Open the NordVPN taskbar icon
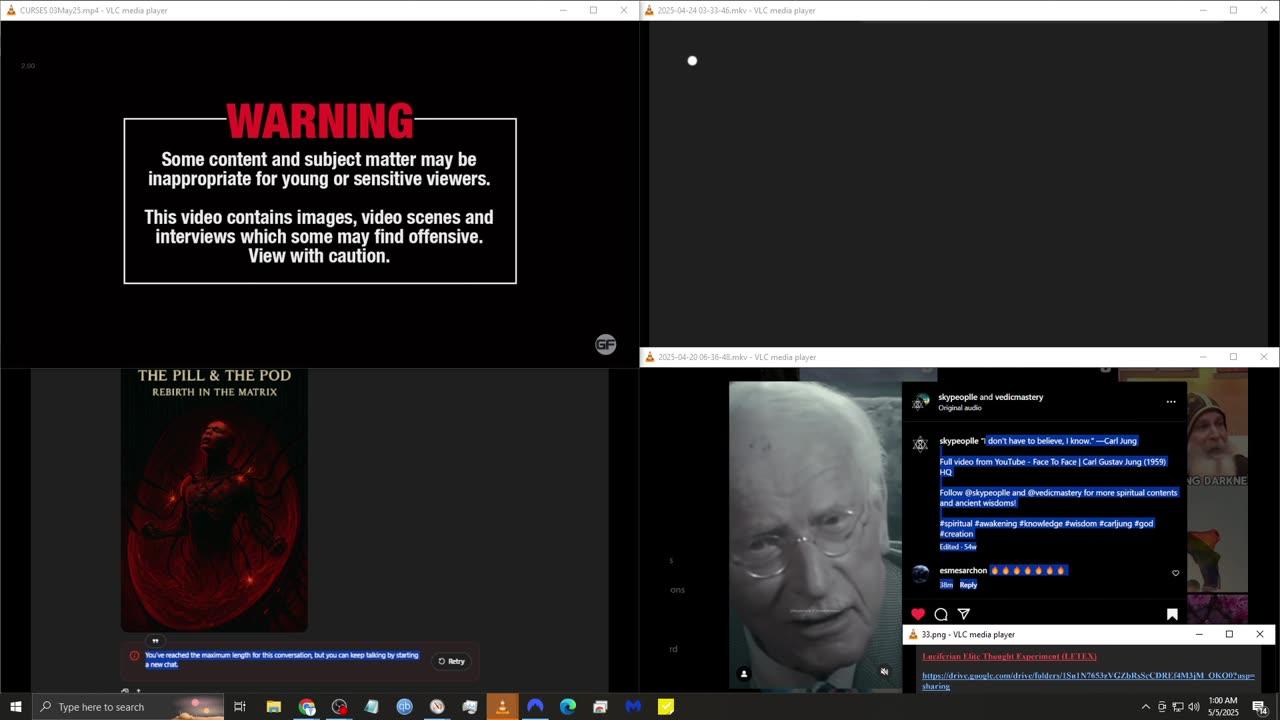 click(x=535, y=706)
